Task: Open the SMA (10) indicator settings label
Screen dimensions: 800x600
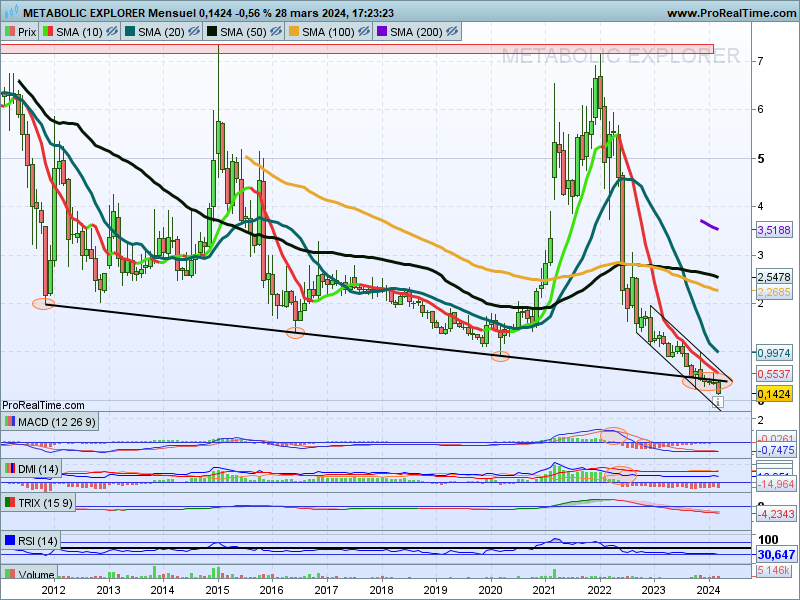Action: tap(79, 32)
